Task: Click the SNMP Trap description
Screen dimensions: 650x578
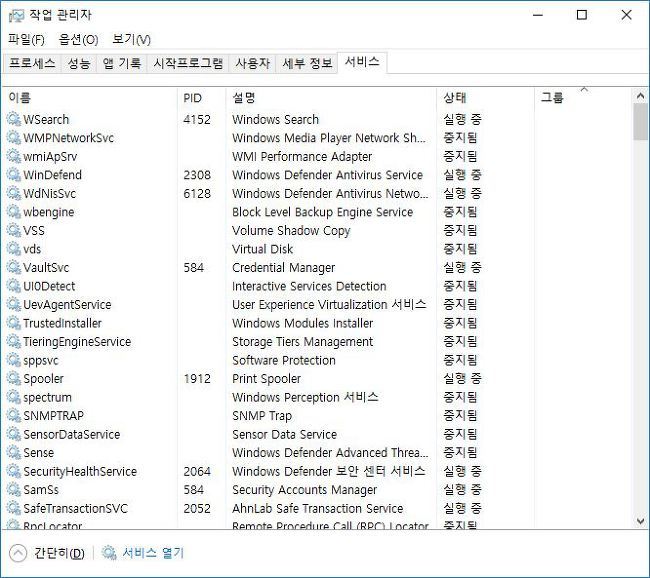Action: point(262,416)
